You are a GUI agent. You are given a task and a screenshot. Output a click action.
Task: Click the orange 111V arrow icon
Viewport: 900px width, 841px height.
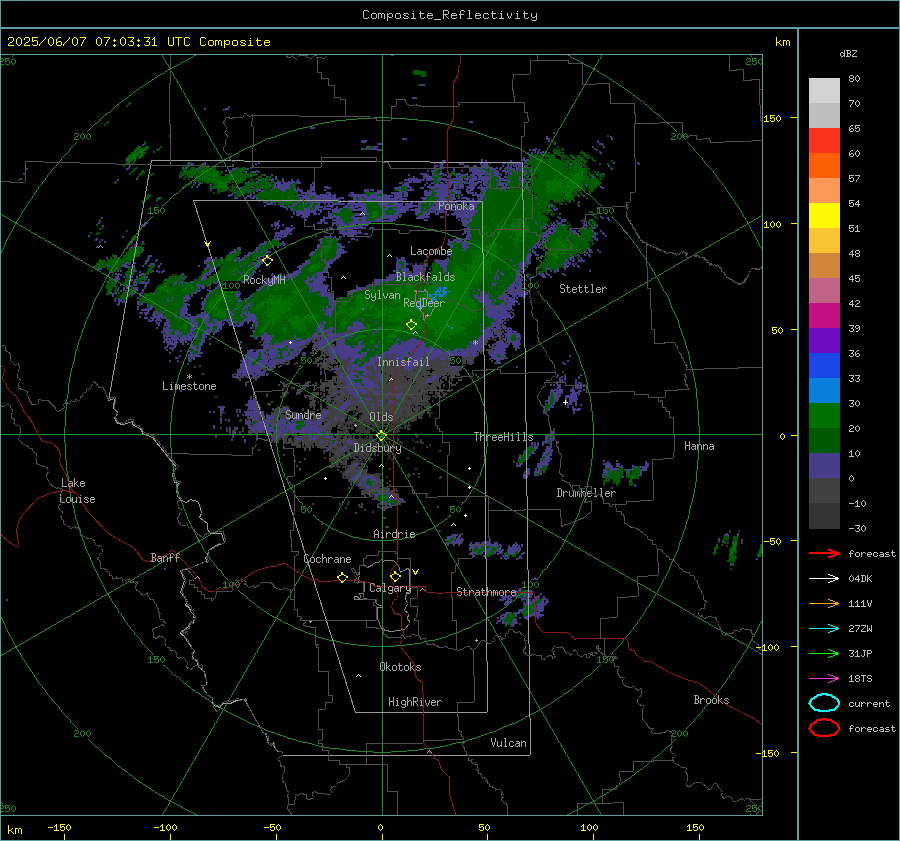click(824, 603)
